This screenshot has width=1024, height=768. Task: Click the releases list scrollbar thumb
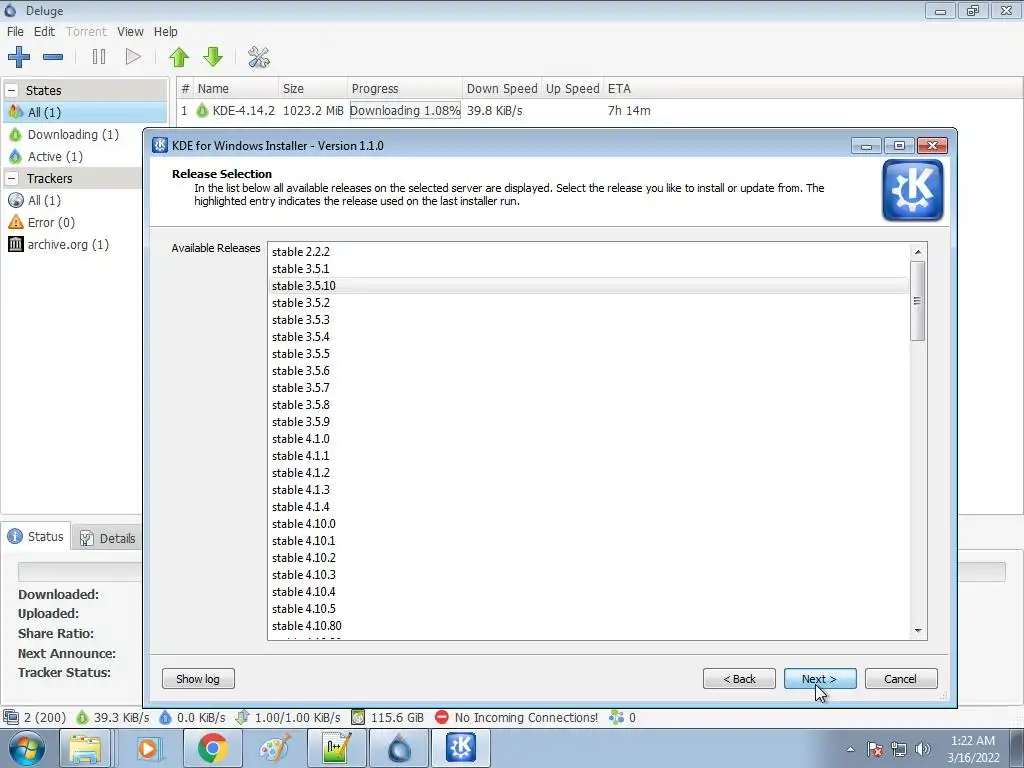click(918, 300)
